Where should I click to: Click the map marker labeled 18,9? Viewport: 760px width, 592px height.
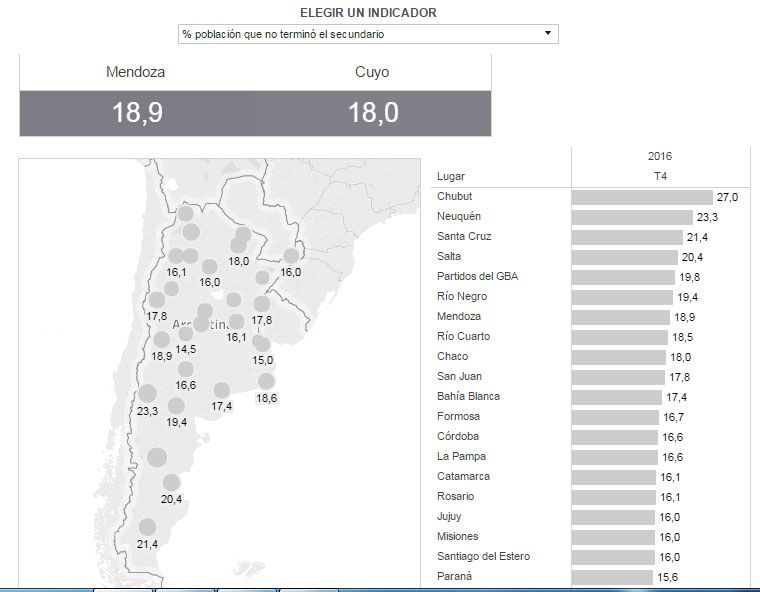tap(161, 340)
